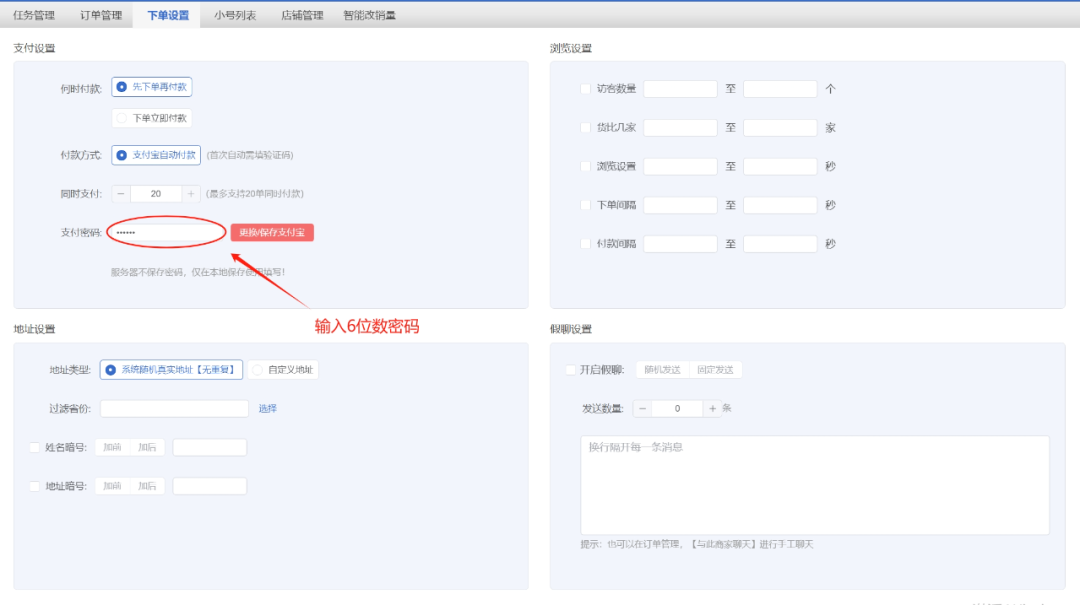Open the 小号列表 tab
The image size is (1080, 605).
coord(235,15)
